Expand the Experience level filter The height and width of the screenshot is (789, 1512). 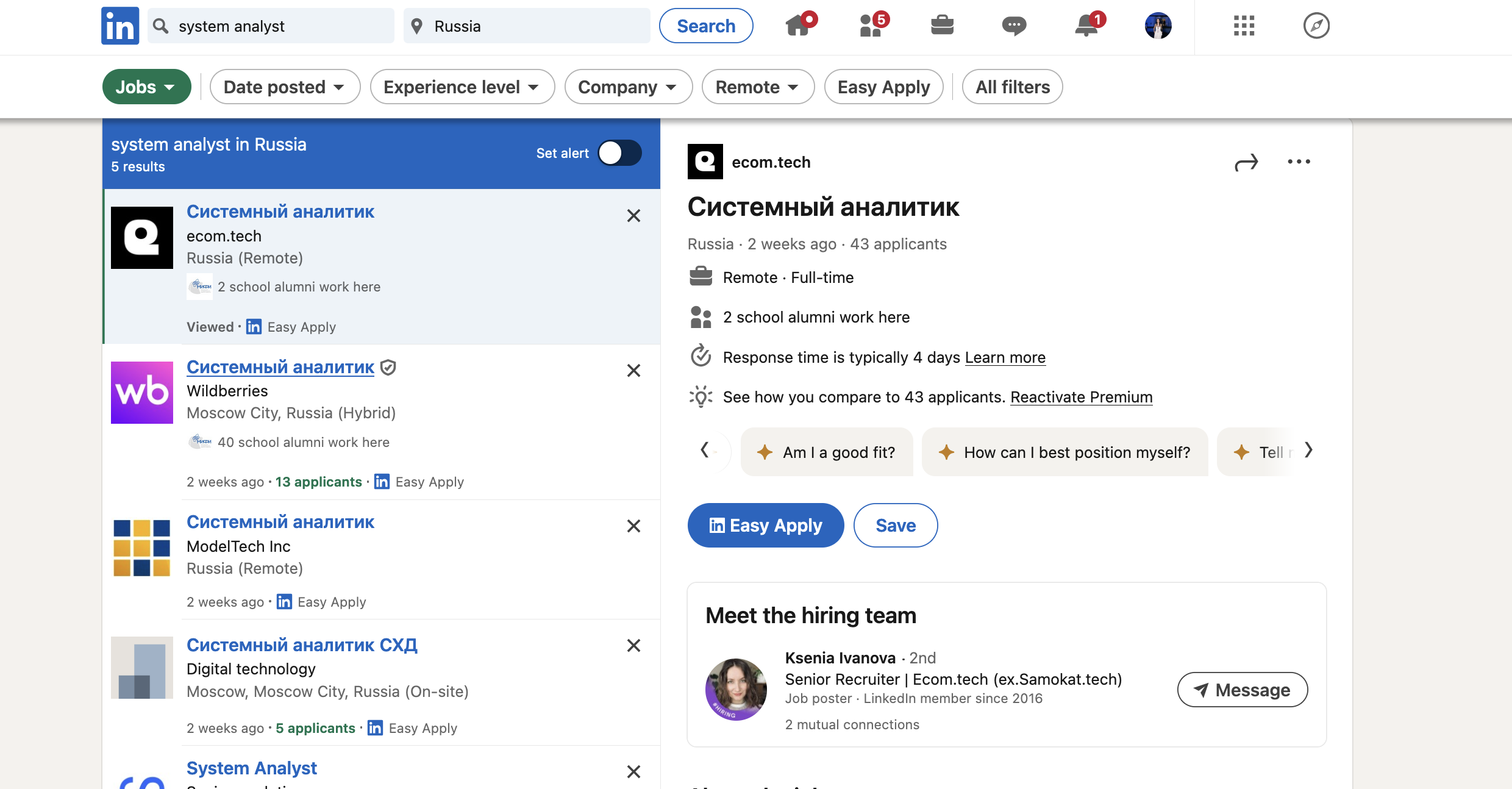[462, 87]
